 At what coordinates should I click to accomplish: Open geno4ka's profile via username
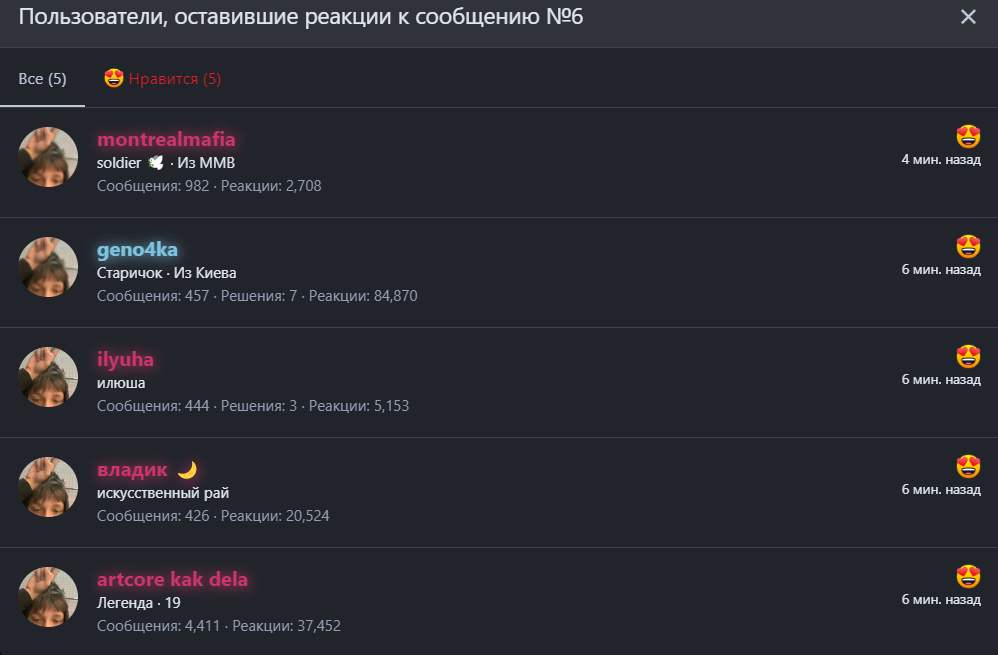point(137,249)
